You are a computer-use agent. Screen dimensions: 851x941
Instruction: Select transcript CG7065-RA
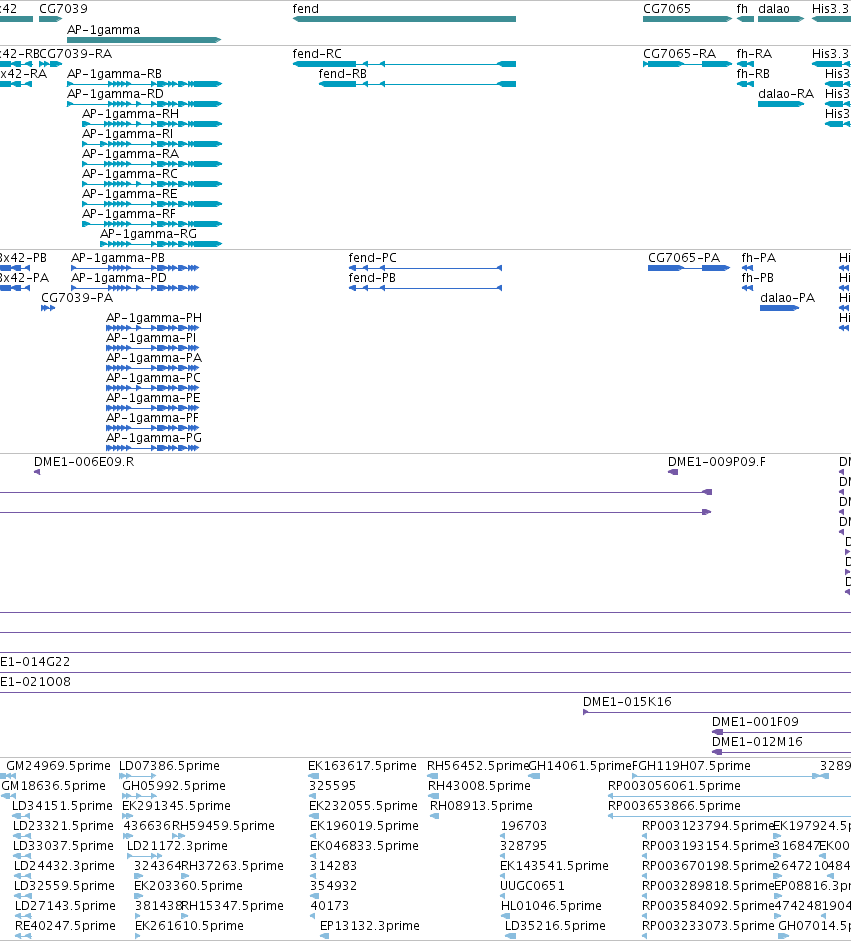tap(687, 64)
